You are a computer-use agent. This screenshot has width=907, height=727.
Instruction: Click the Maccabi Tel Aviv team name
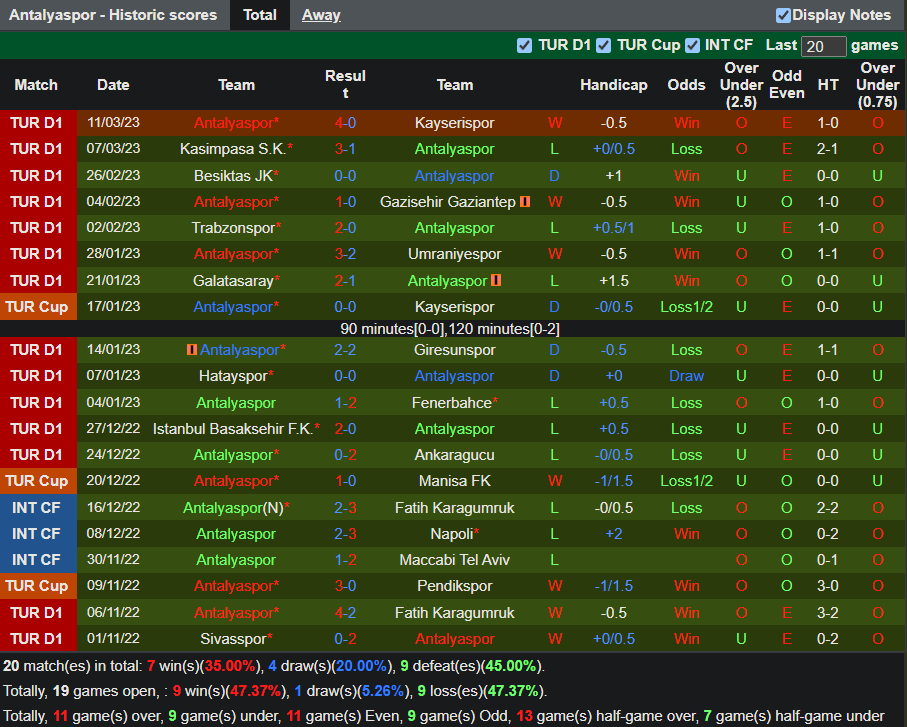(455, 560)
